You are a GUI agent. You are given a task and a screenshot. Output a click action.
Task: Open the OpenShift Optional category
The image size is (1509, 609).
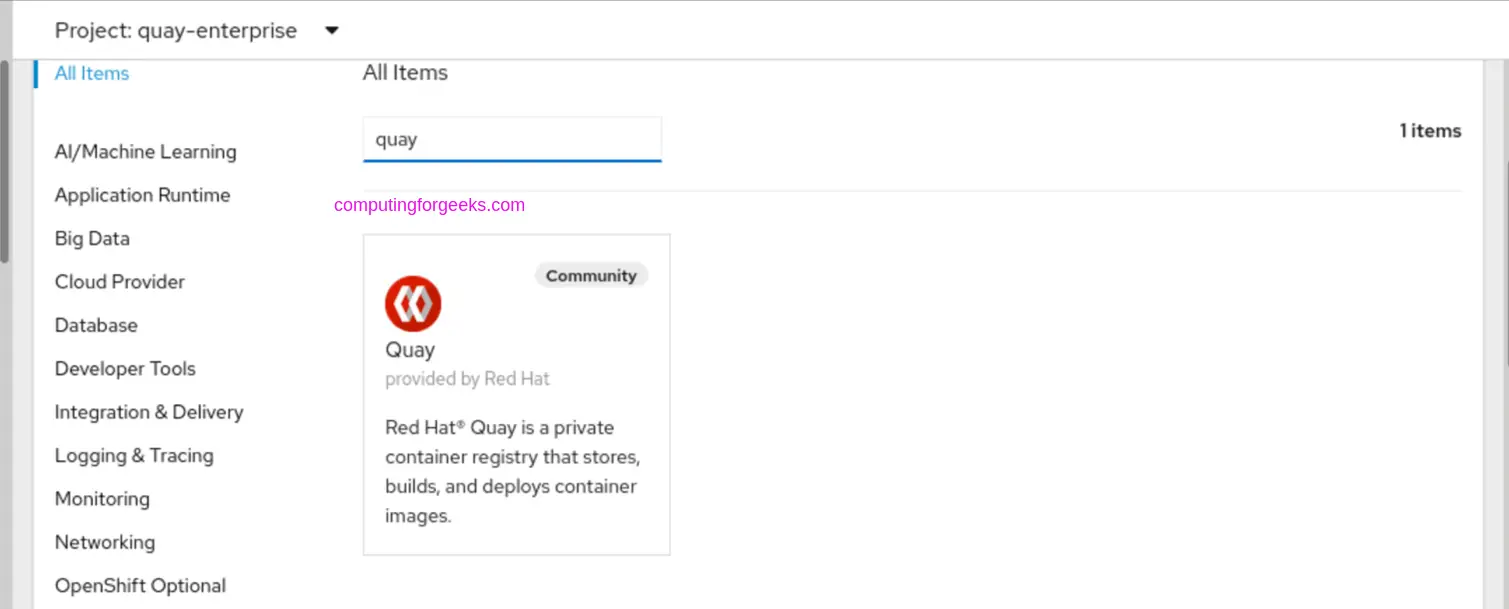click(140, 585)
